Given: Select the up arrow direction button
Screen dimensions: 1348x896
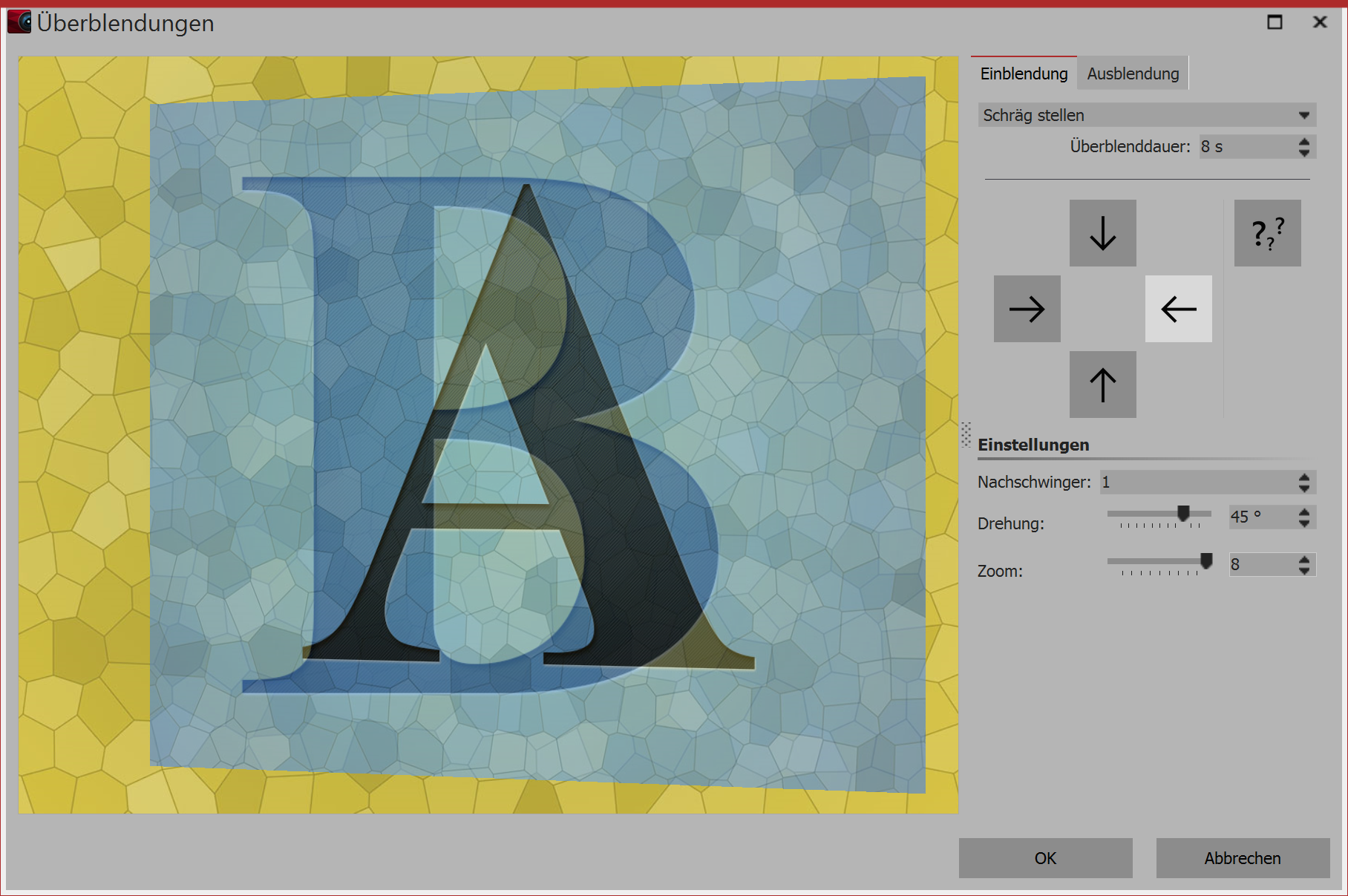Looking at the screenshot, I should (x=1102, y=385).
